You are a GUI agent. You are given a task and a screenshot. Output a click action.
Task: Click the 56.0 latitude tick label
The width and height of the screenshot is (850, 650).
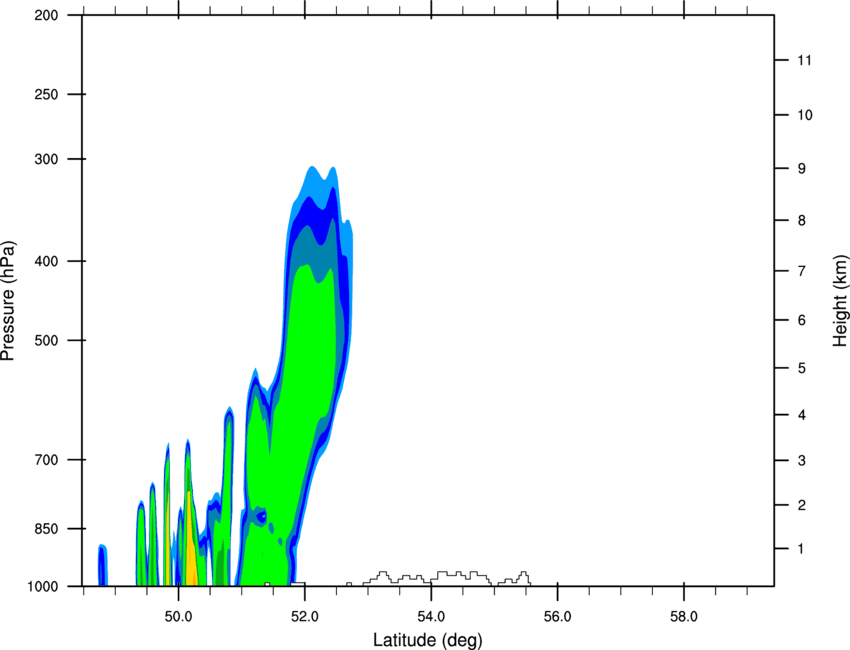coord(557,617)
